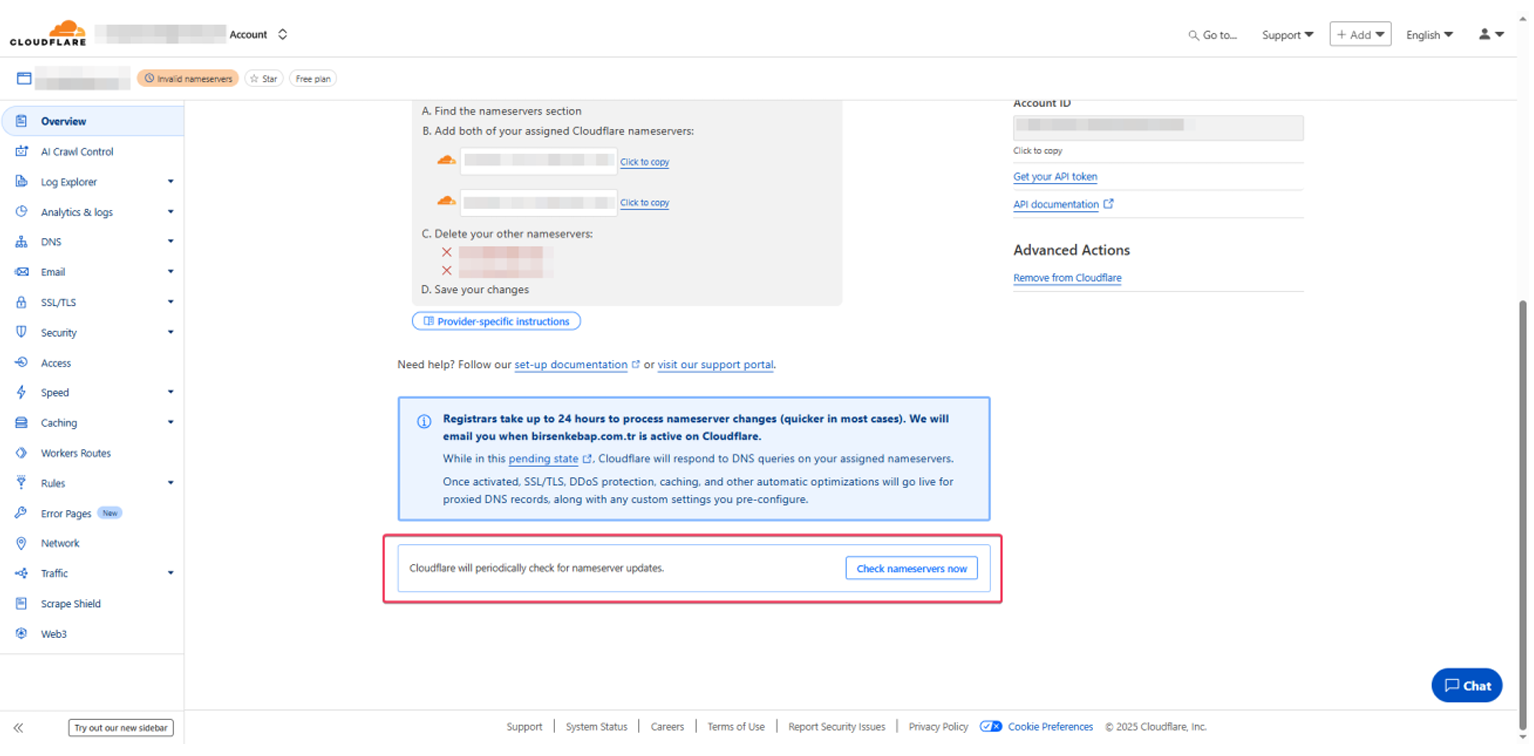Open Provider-specific instructions
The image size is (1534, 756).
tap(496, 321)
